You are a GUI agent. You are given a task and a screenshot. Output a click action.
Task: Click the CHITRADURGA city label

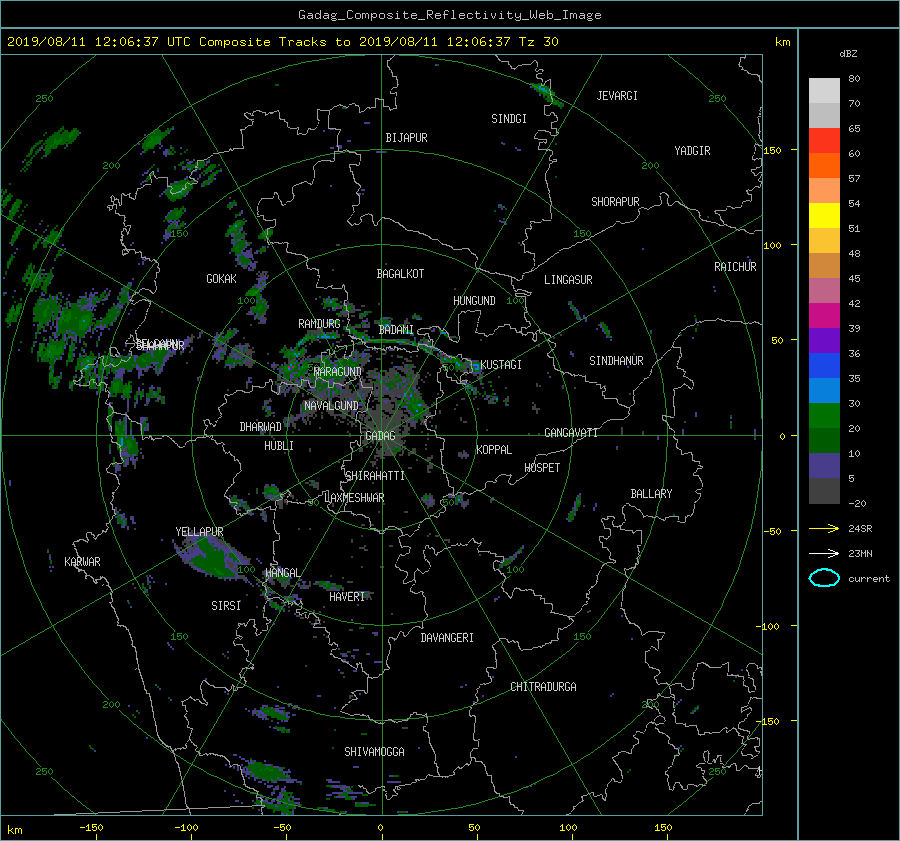544,687
